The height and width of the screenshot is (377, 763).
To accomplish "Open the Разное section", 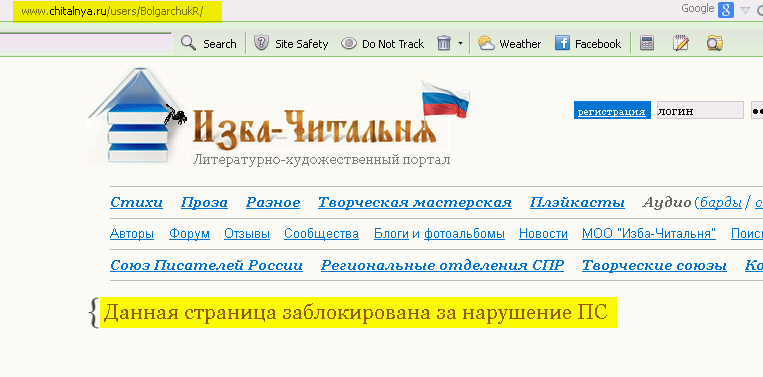I will click(273, 202).
